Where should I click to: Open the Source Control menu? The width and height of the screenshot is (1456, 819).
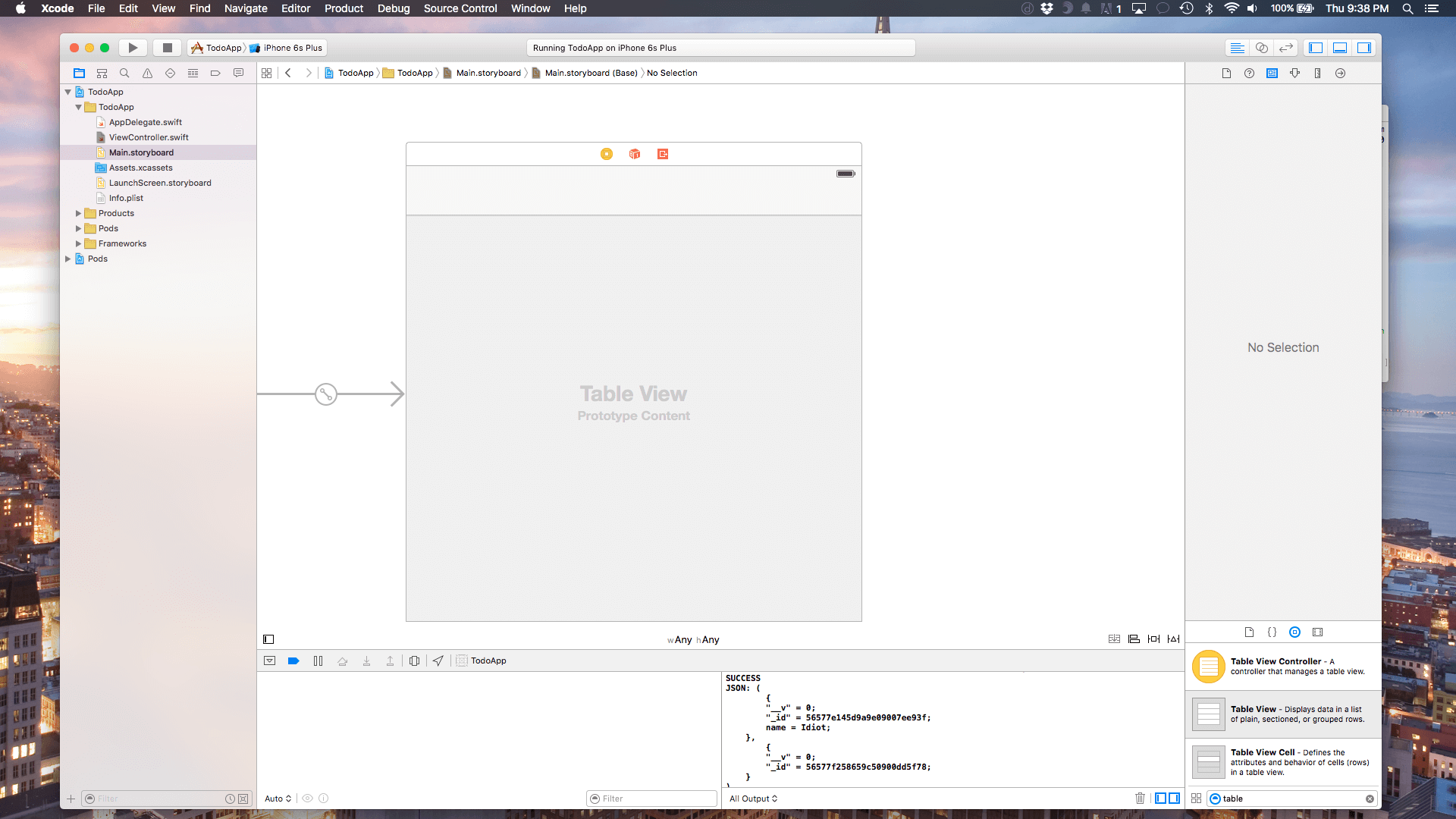point(460,8)
